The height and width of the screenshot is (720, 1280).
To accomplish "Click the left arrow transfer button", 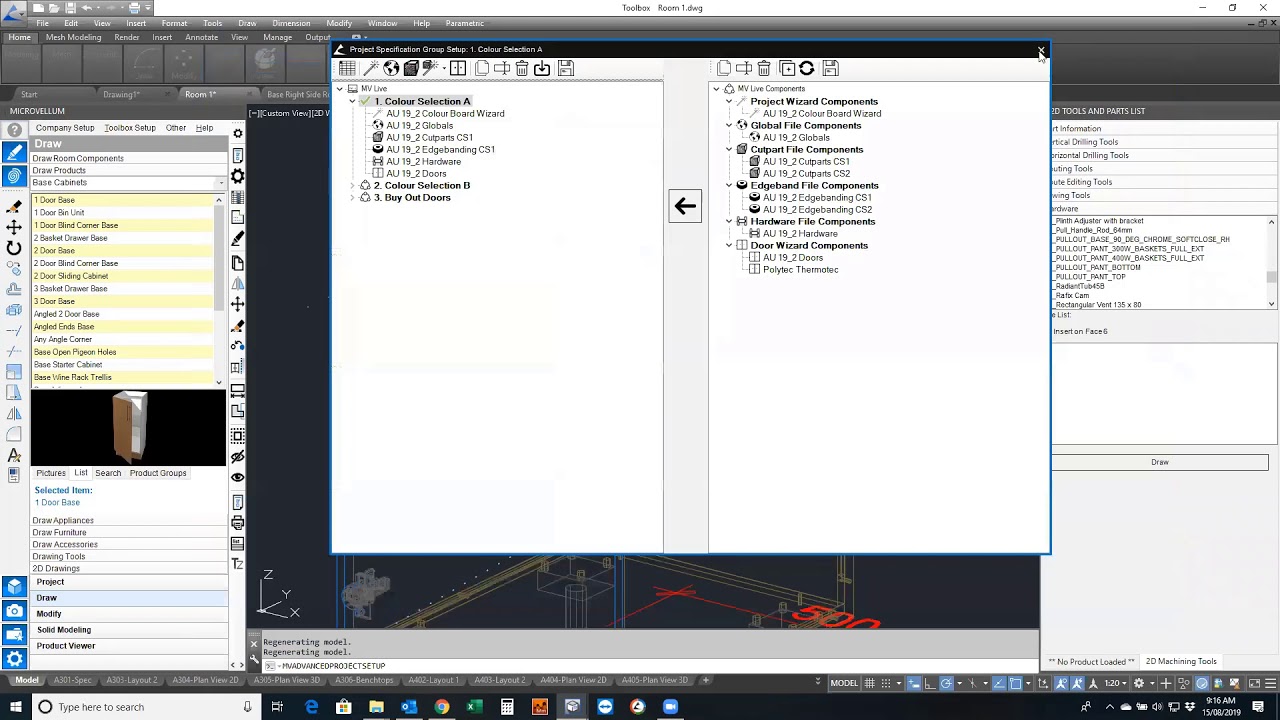I will 685,206.
